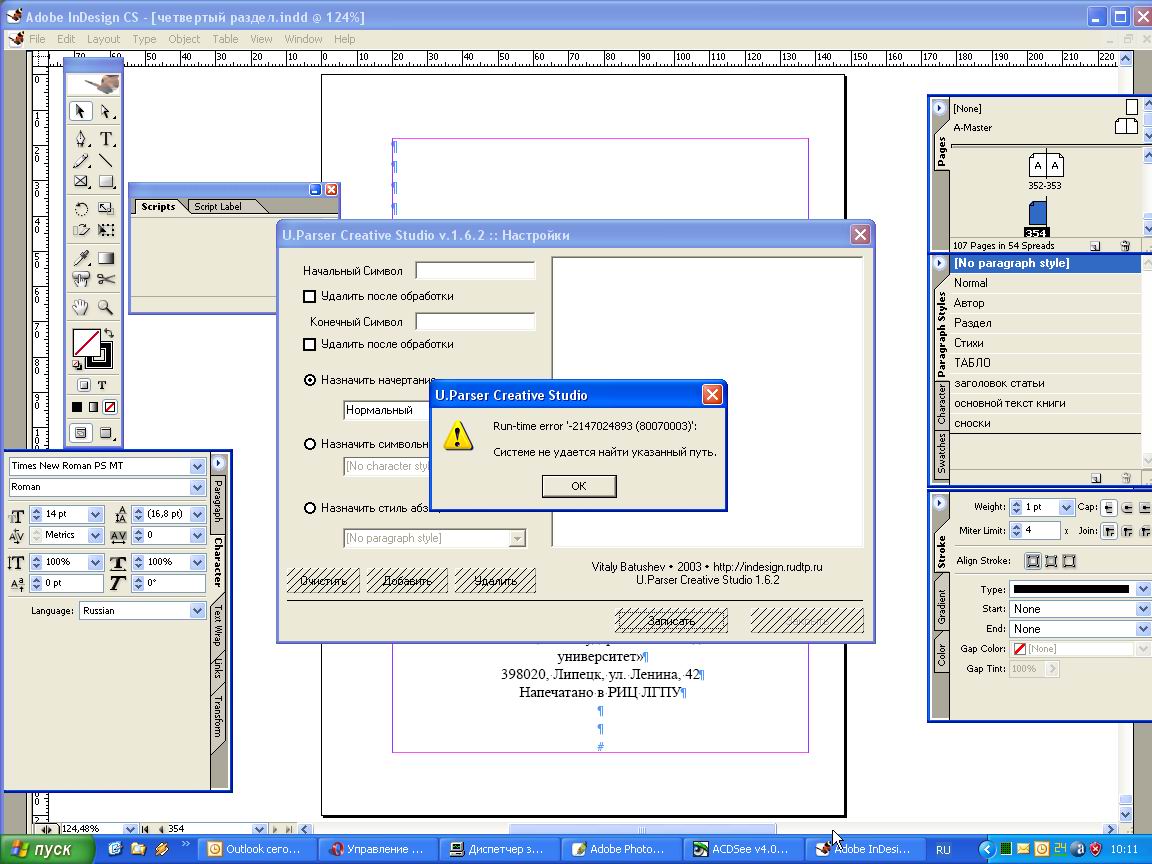Select the Pencil tool

pyautogui.click(x=80, y=160)
